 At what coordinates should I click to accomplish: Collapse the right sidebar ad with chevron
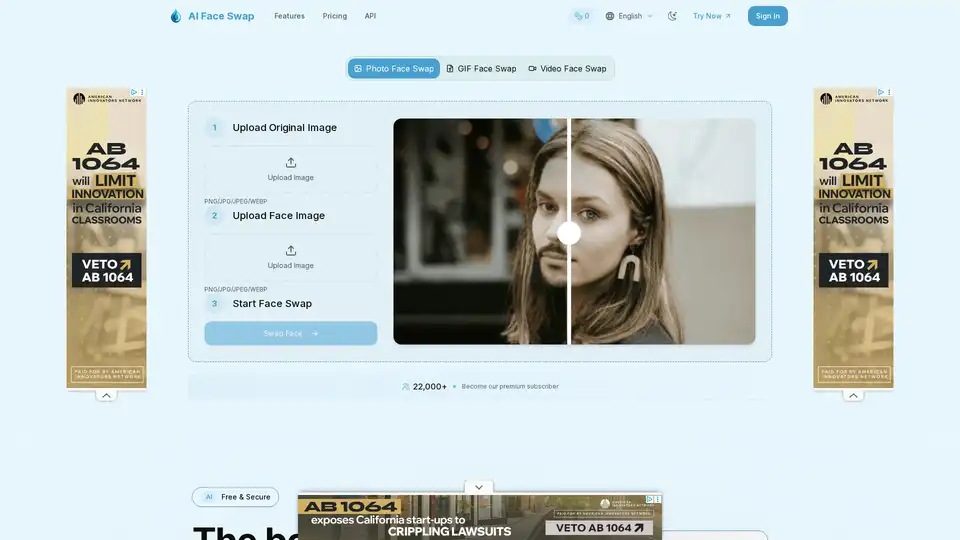[853, 395]
